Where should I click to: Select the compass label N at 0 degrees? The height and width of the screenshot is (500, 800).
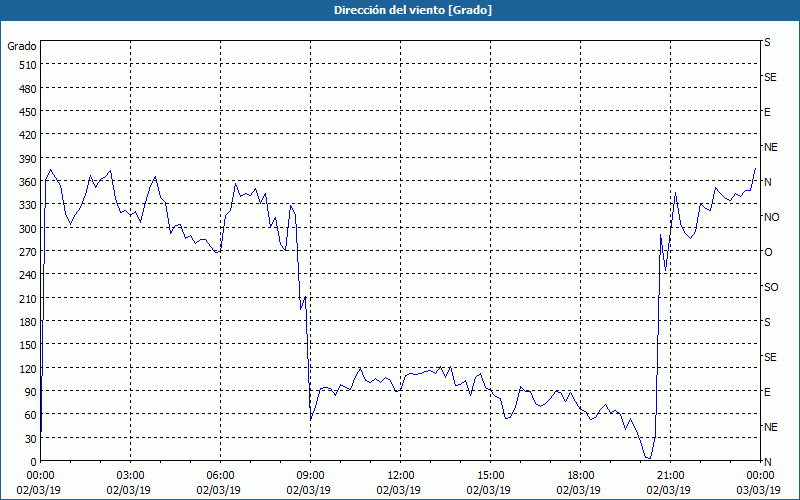[767, 462]
